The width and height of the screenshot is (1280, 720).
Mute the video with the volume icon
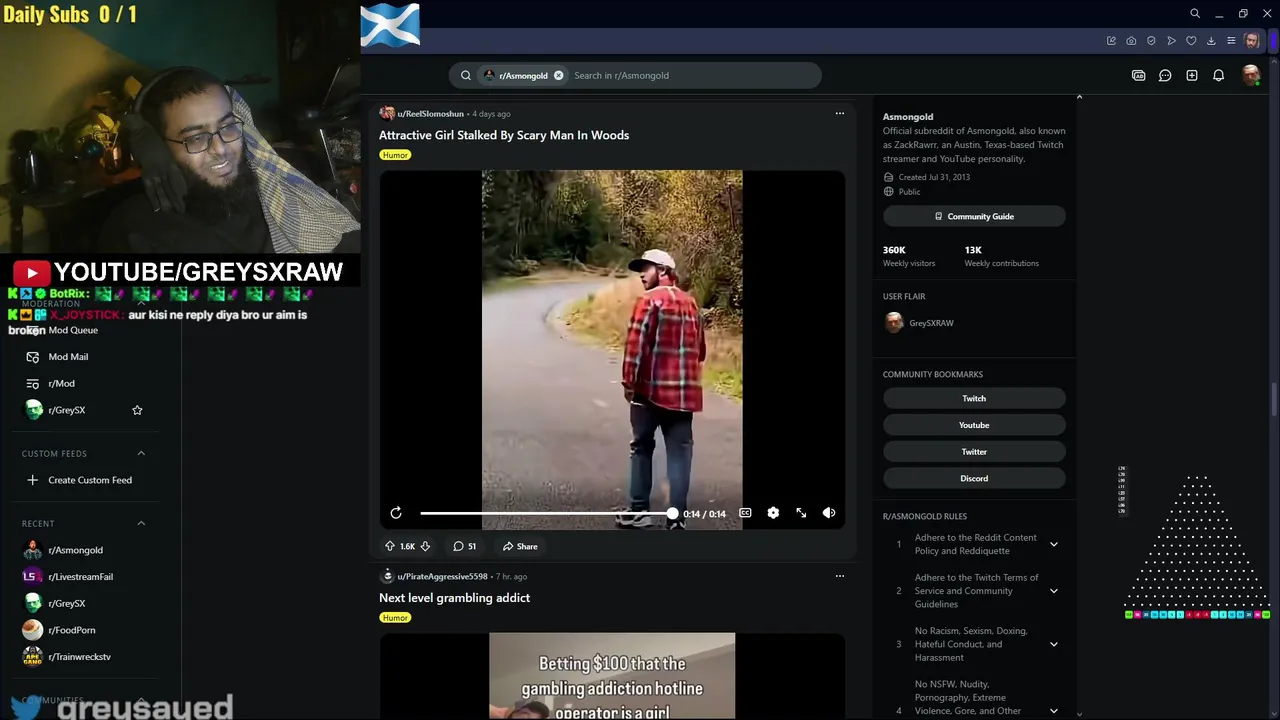coord(829,513)
